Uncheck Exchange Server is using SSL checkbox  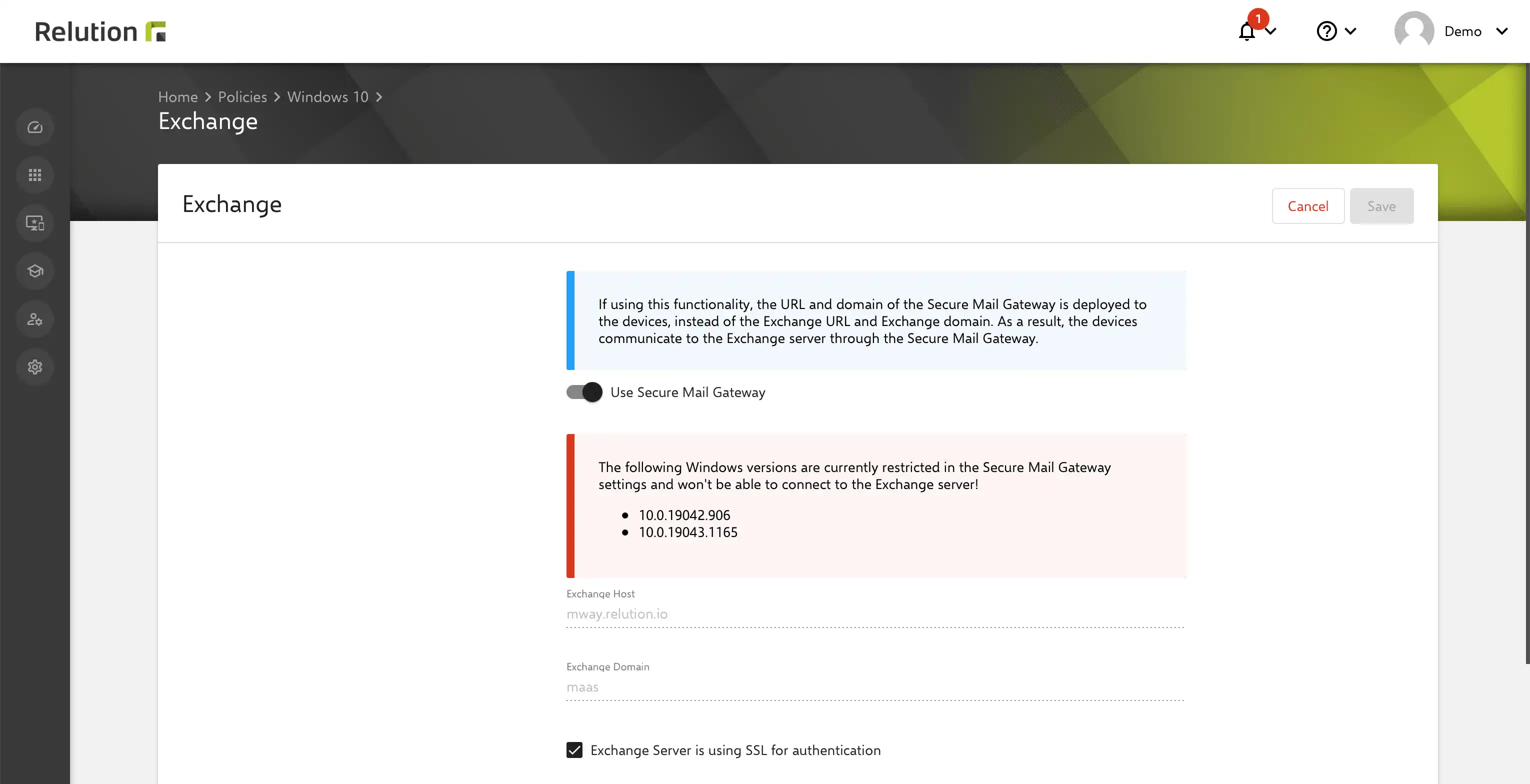(574, 750)
